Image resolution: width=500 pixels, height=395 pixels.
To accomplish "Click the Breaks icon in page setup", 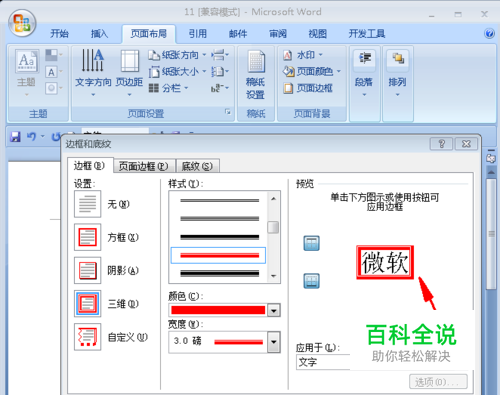I will (x=220, y=55).
